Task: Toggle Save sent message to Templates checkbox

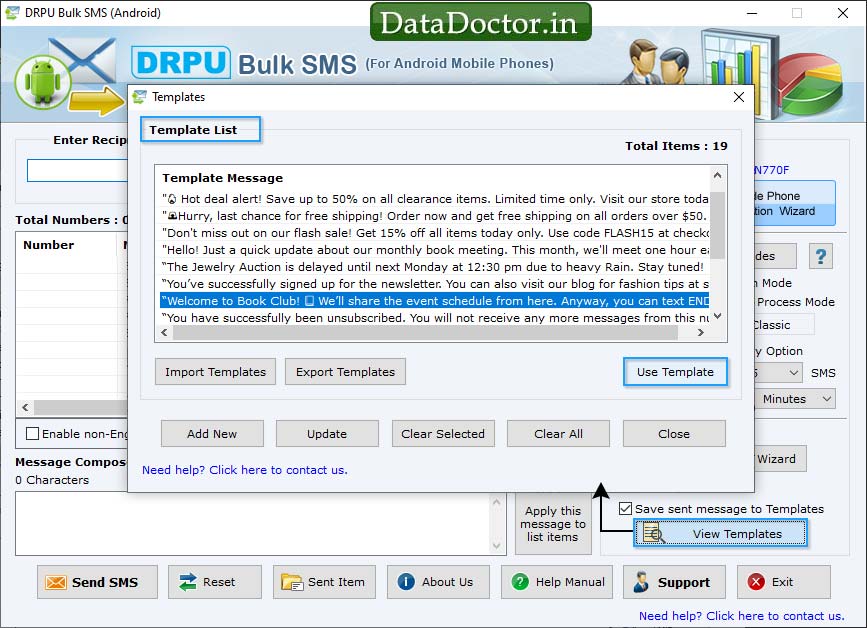Action: tap(625, 509)
